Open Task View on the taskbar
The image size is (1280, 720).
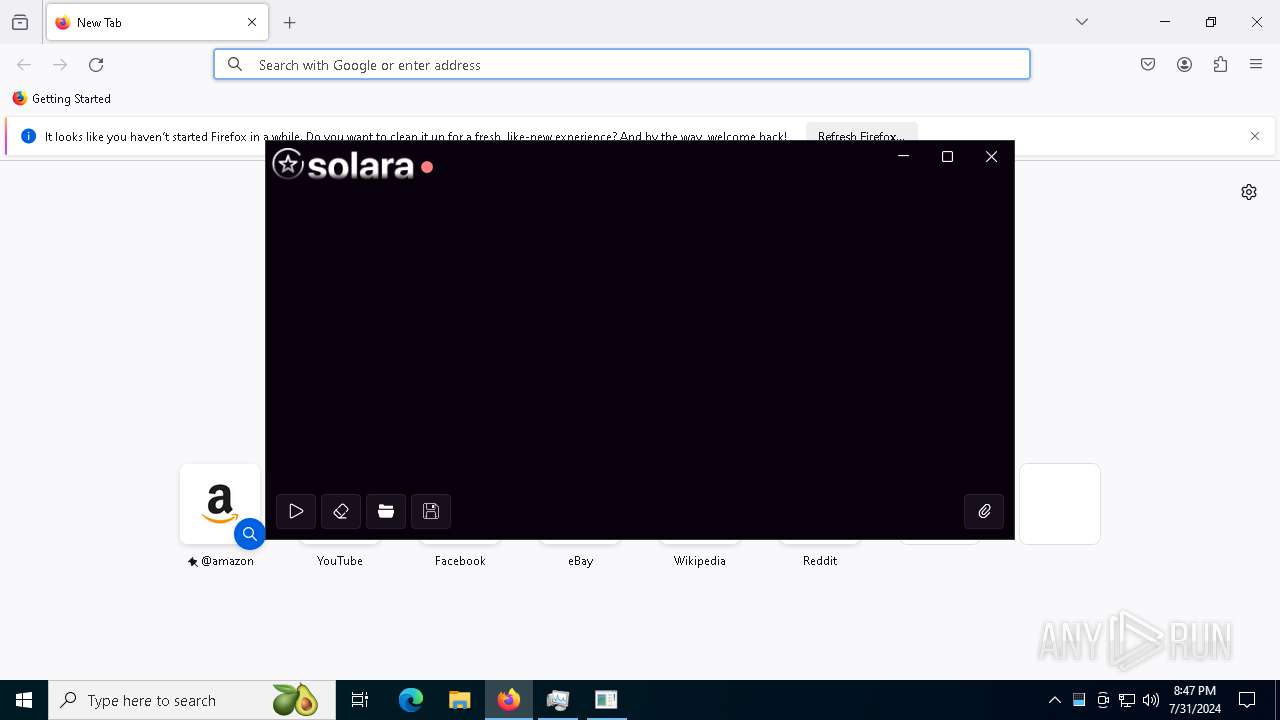click(x=360, y=700)
